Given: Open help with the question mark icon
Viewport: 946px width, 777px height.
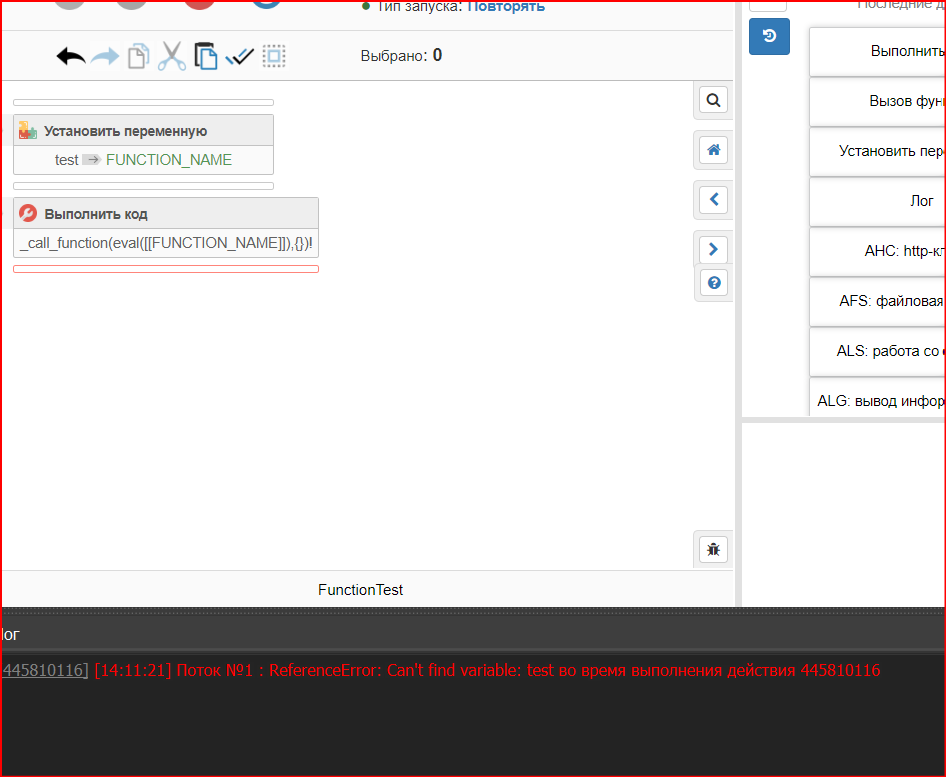Looking at the screenshot, I should point(713,283).
